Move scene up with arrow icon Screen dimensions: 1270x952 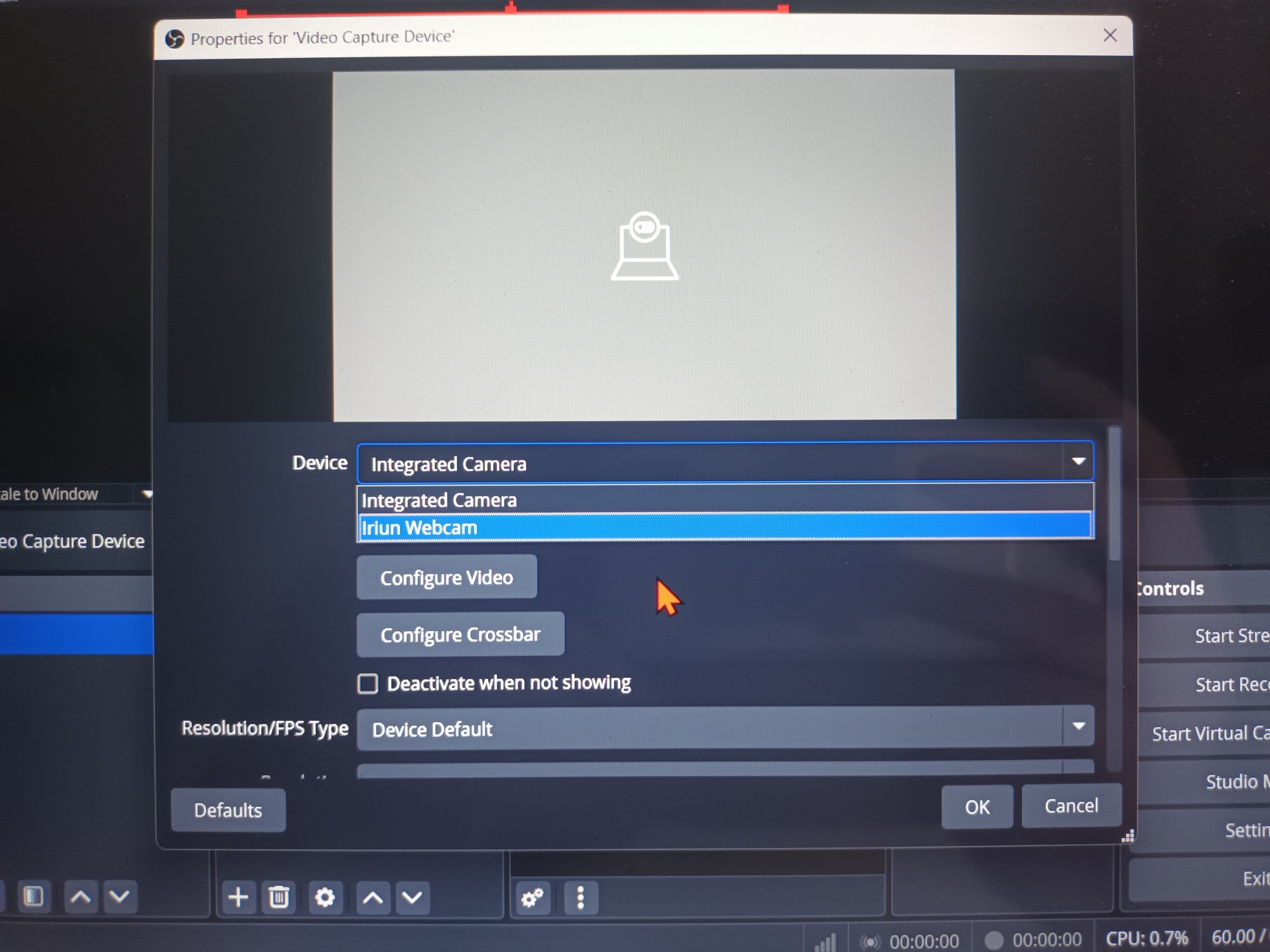[81, 896]
